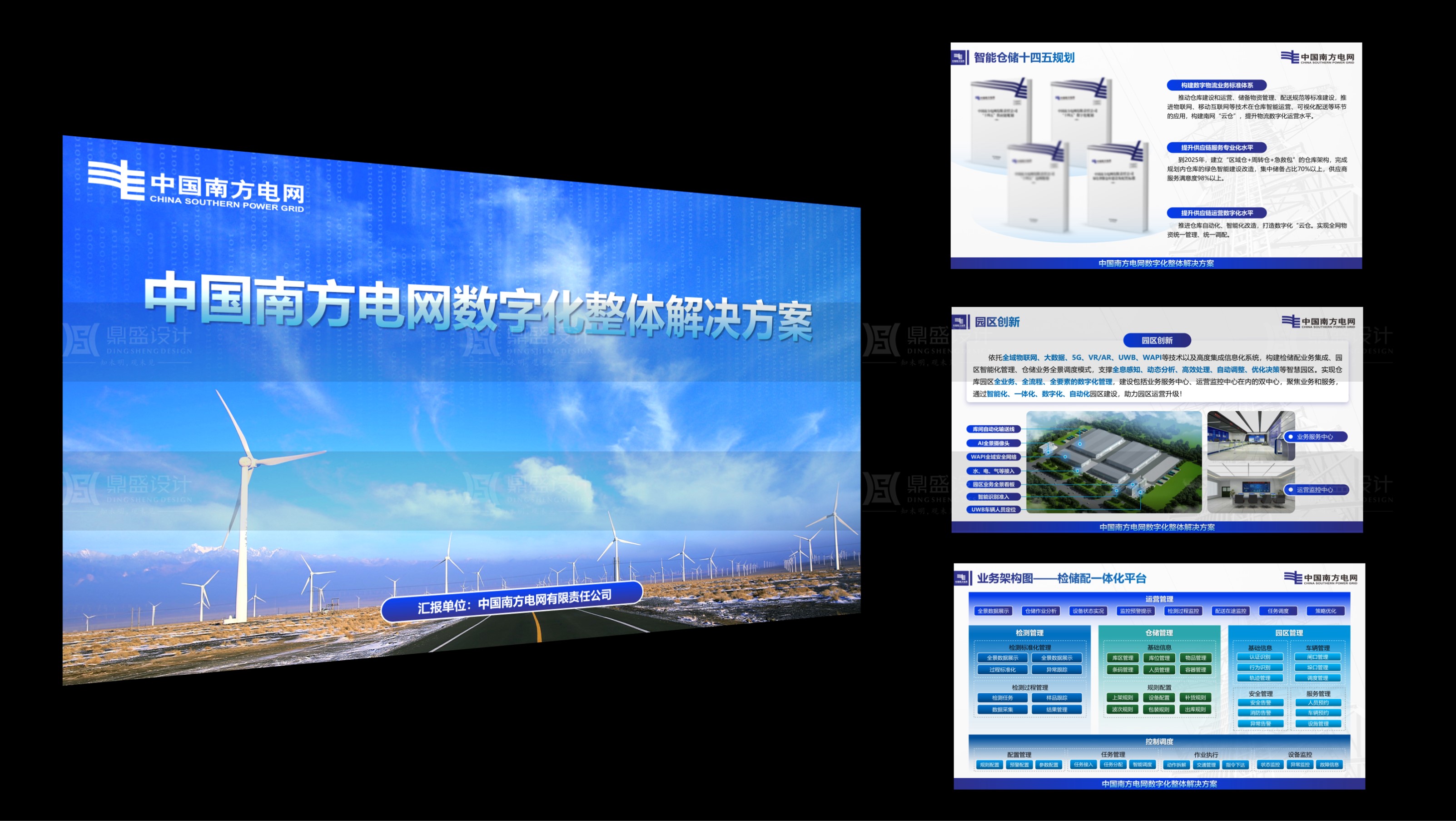Click the 消防告警 block under 安全管理
Screen dimensions: 1456x821
(1261, 713)
